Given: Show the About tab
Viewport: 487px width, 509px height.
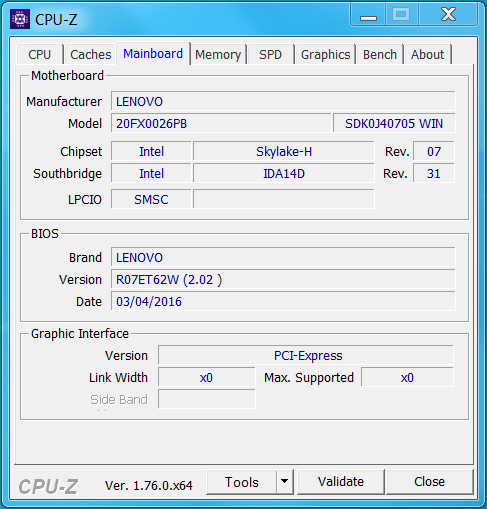Looking at the screenshot, I should [x=427, y=54].
